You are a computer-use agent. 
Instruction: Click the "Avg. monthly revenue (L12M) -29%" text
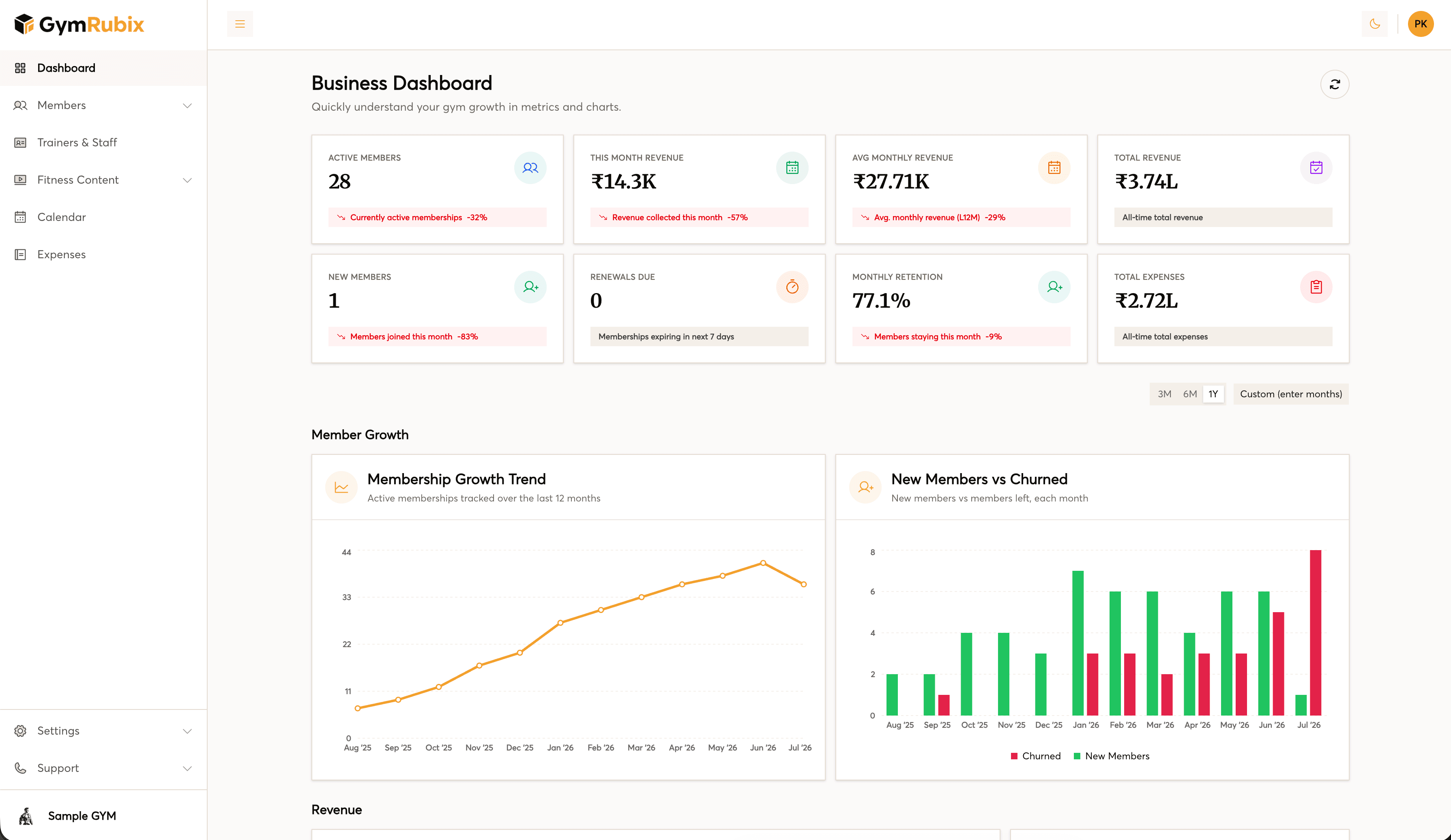click(940, 218)
